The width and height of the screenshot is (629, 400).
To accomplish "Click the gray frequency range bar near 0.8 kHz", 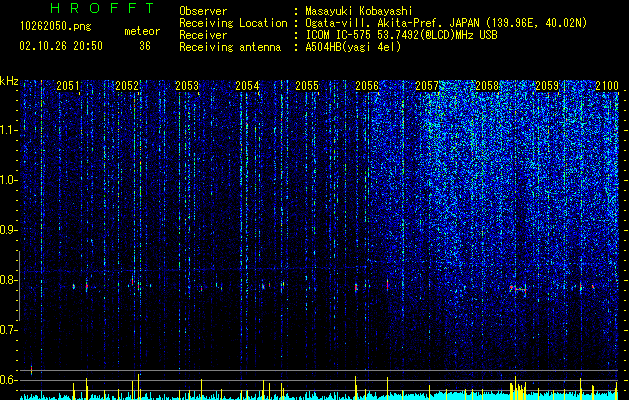I will [x=19, y=286].
